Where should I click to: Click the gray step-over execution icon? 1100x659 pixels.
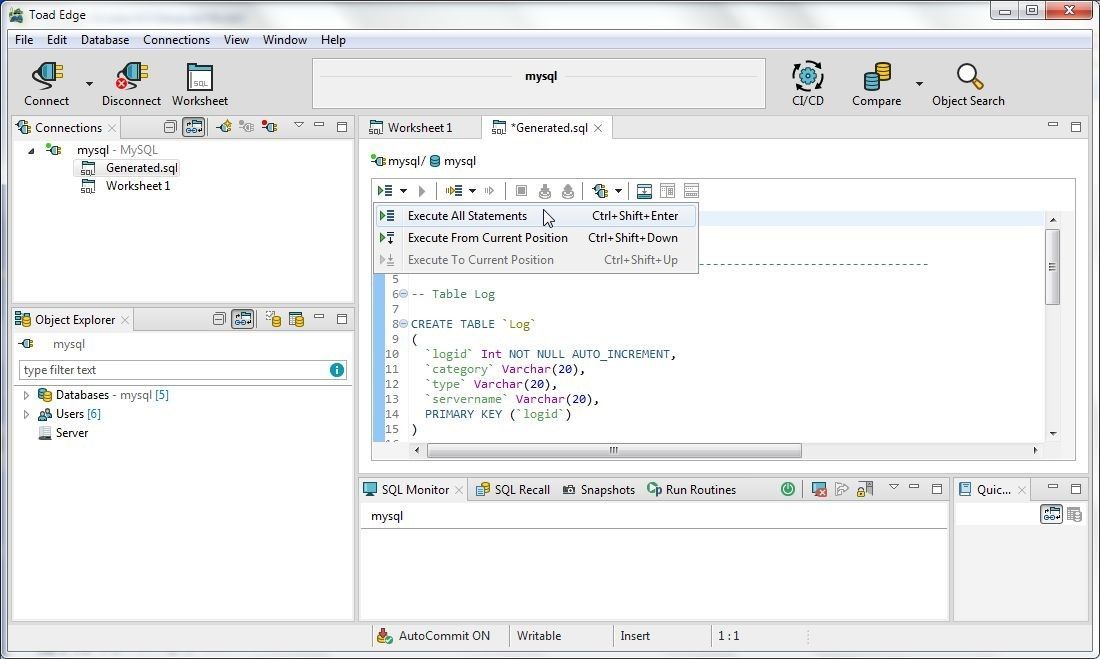[490, 191]
